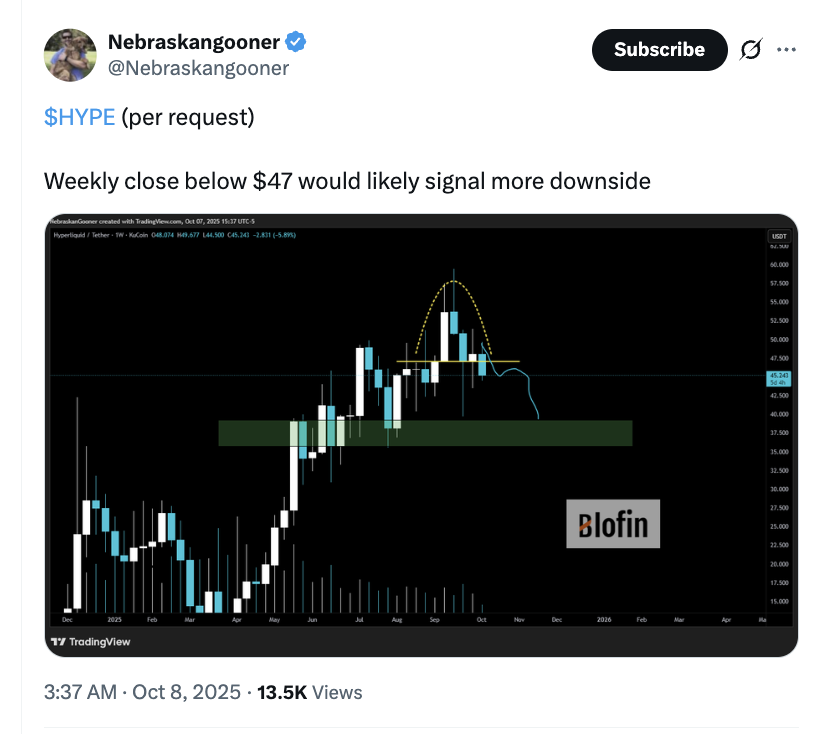820x734 pixels.
Task: Click the USDT currency label
Action: 779,236
